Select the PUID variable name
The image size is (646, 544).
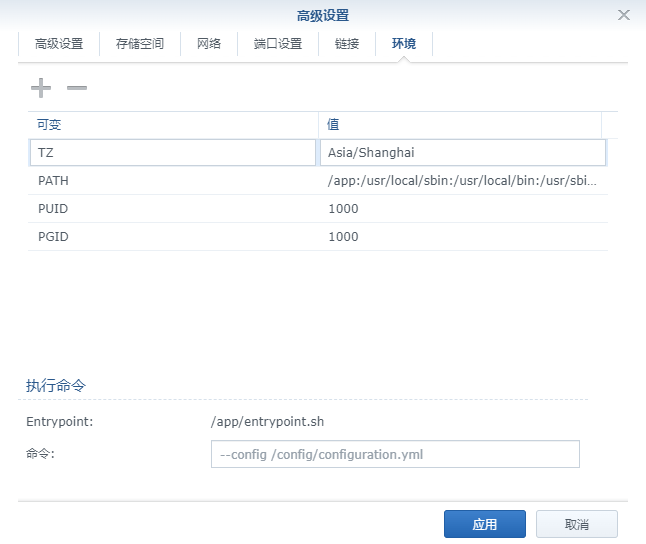53,209
